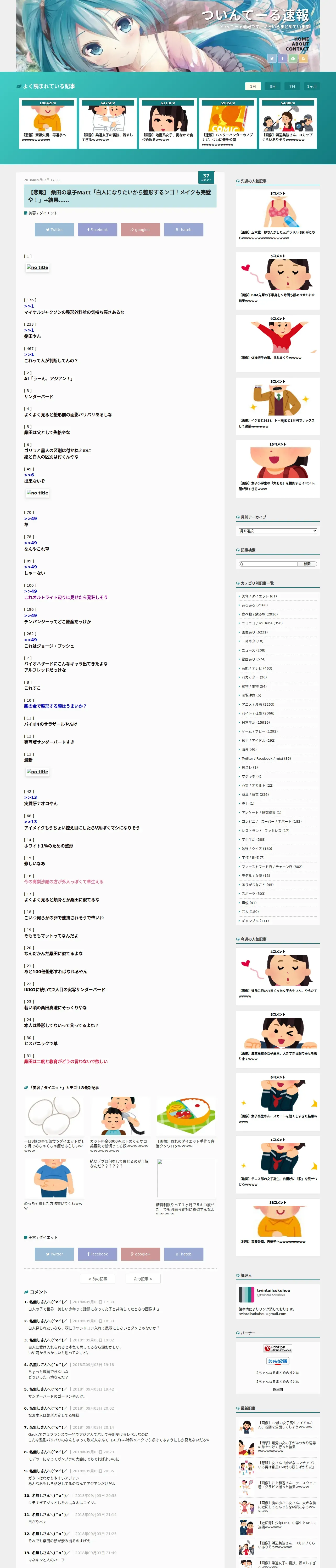Screen dimensions: 336x1568
Task: Open the ABOUT link in the header
Action: pos(300,44)
